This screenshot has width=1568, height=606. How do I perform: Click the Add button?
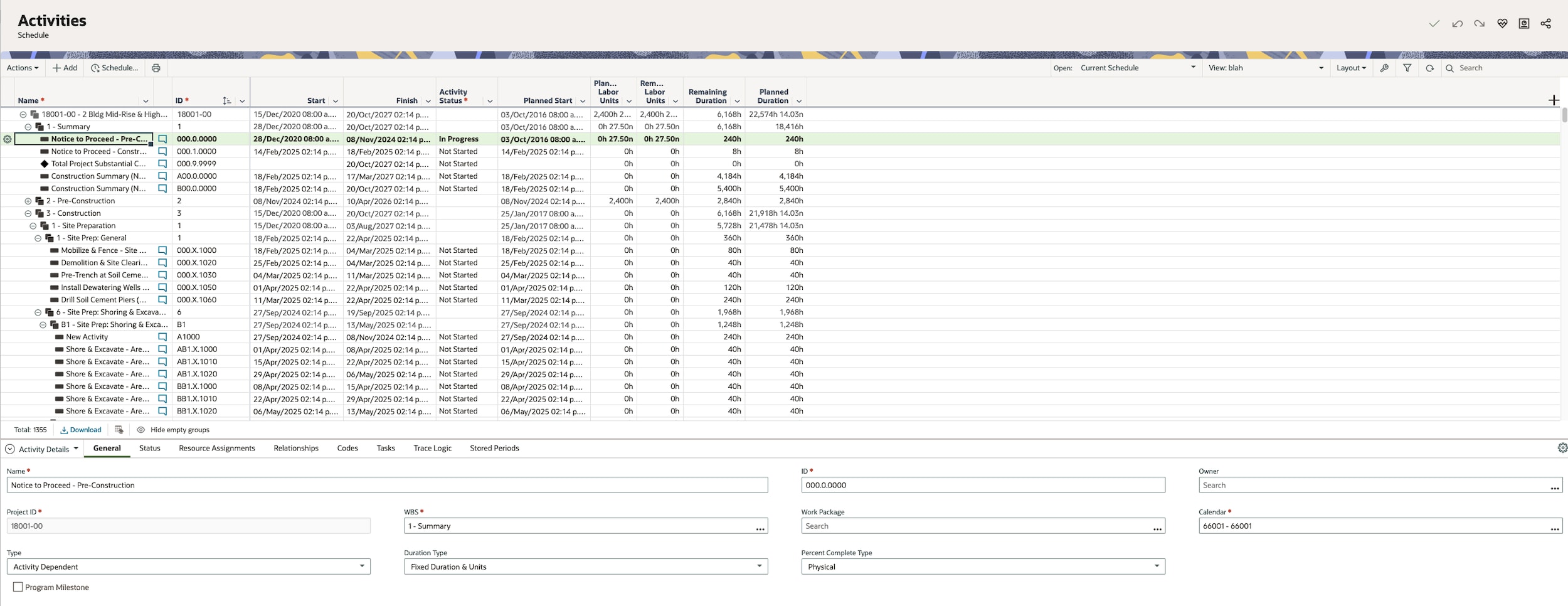tap(65, 68)
